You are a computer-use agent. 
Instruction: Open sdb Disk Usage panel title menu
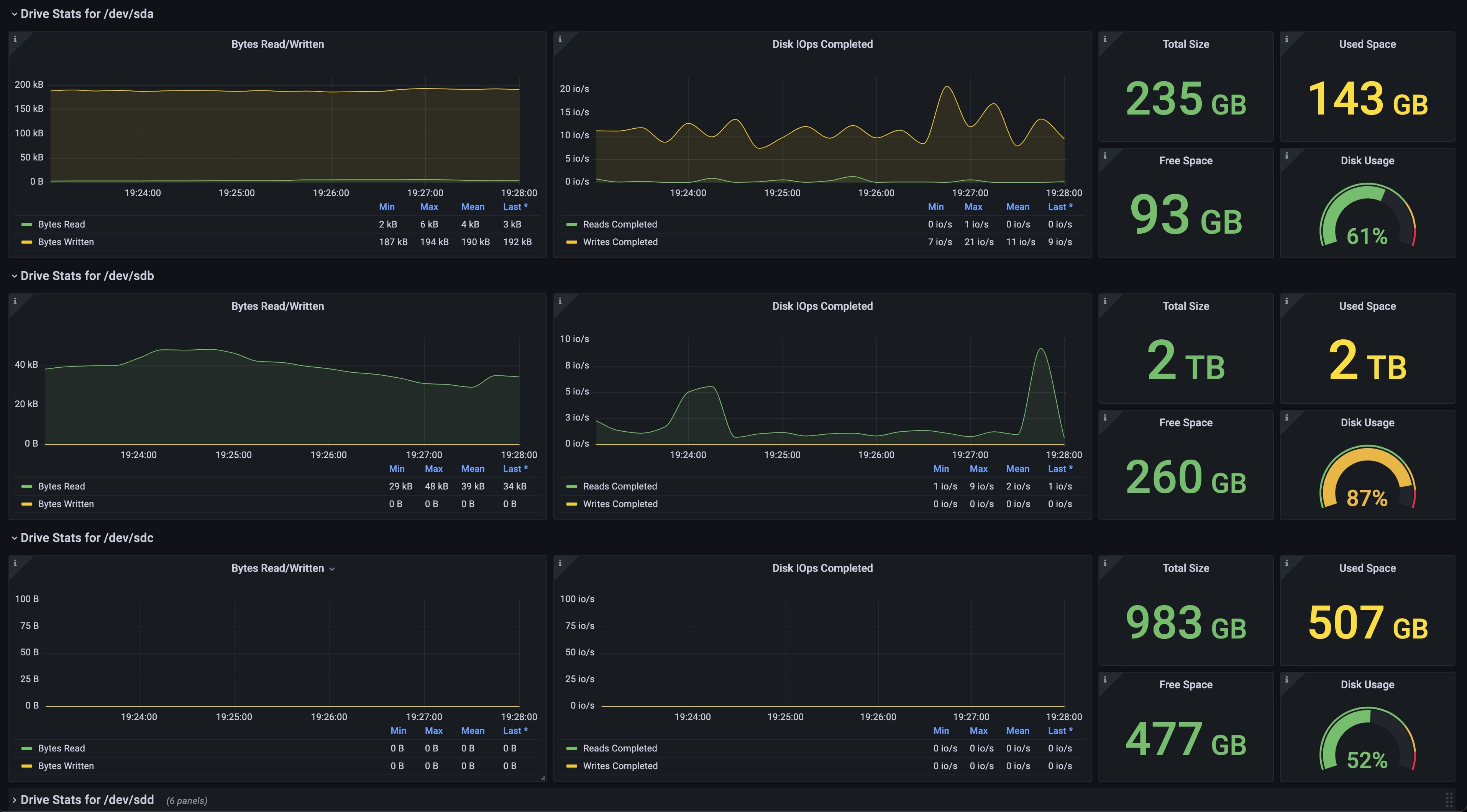1367,423
